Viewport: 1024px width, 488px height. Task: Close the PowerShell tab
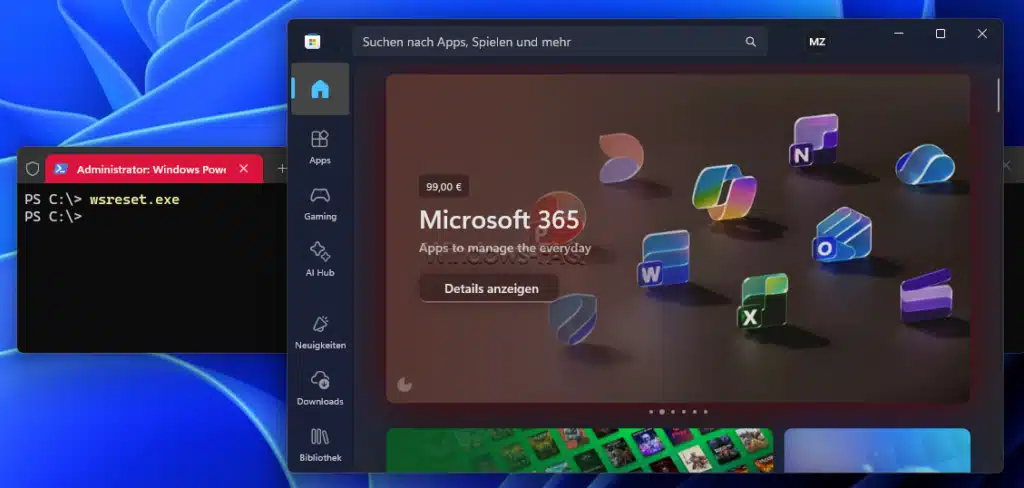[244, 169]
